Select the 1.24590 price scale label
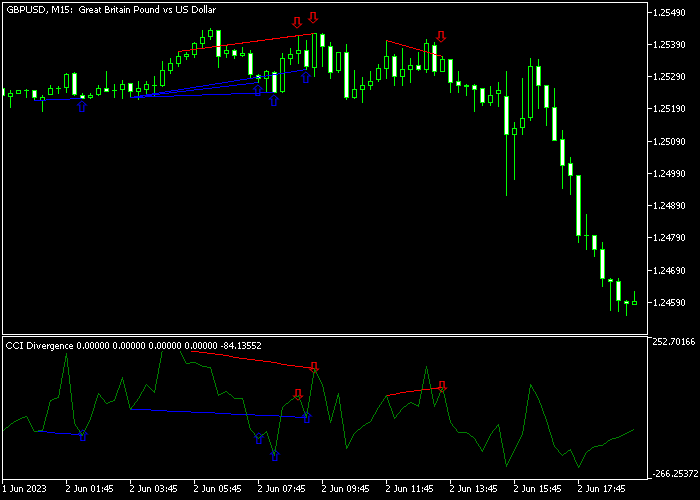 [x=669, y=303]
